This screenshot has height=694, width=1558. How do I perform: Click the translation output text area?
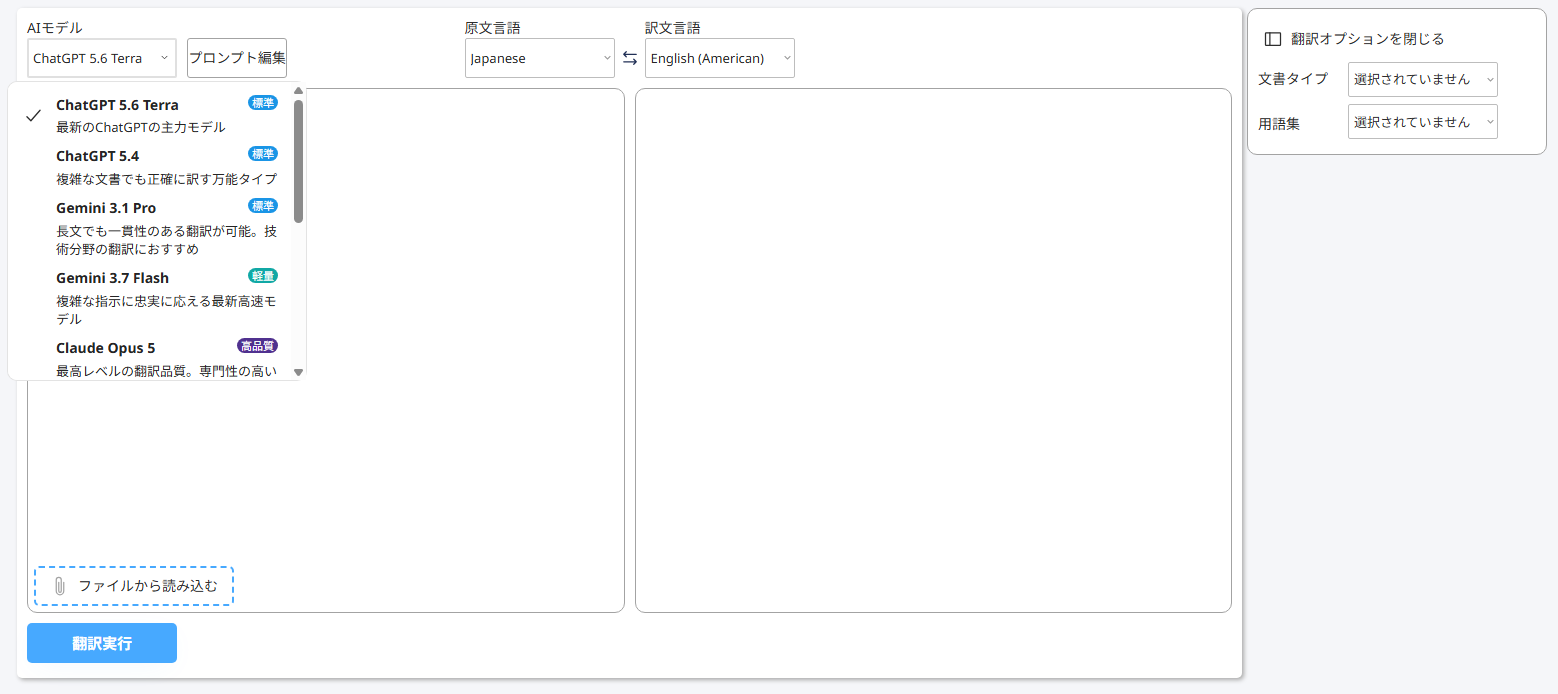pyautogui.click(x=933, y=350)
